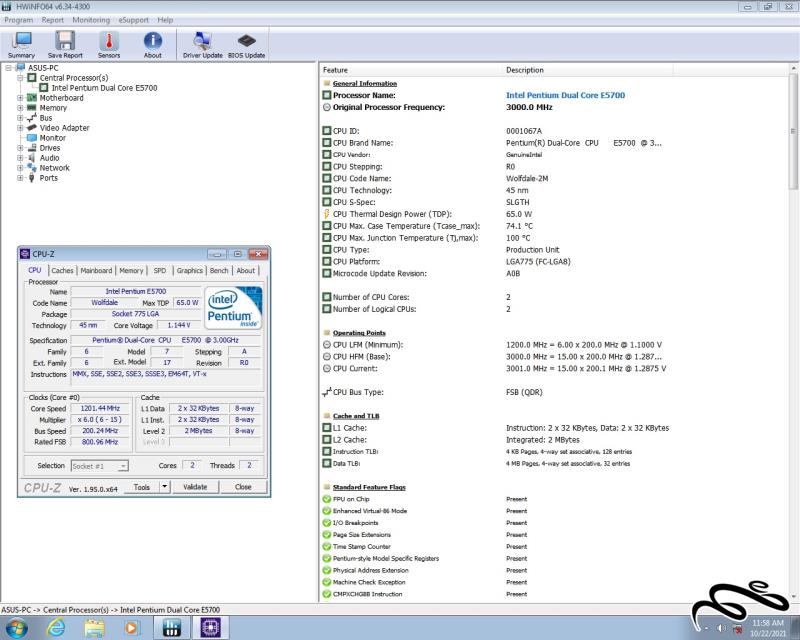Click the Bus icon in tree

[x=32, y=117]
